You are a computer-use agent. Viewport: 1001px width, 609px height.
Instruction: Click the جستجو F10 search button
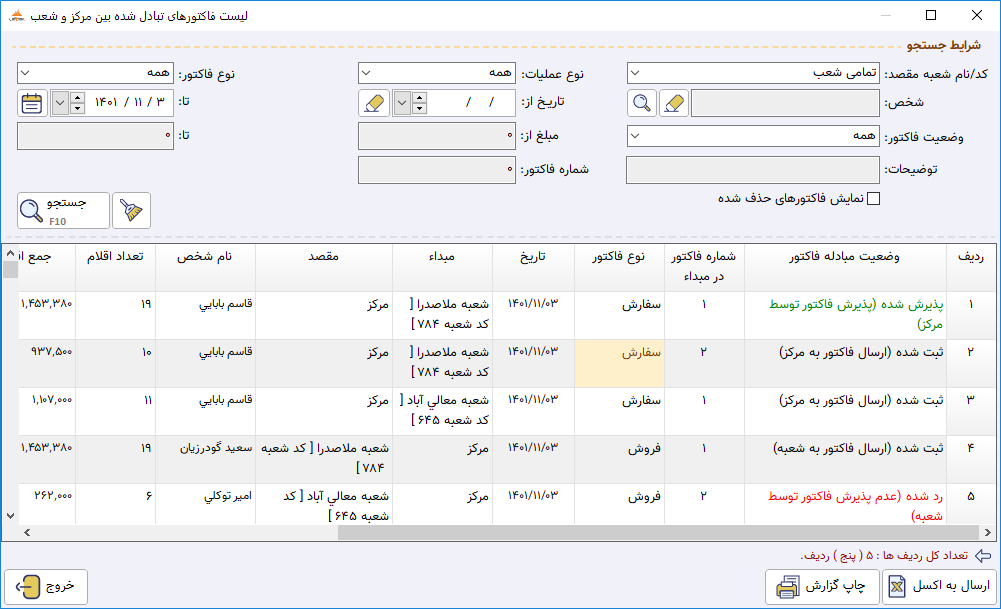(63, 210)
